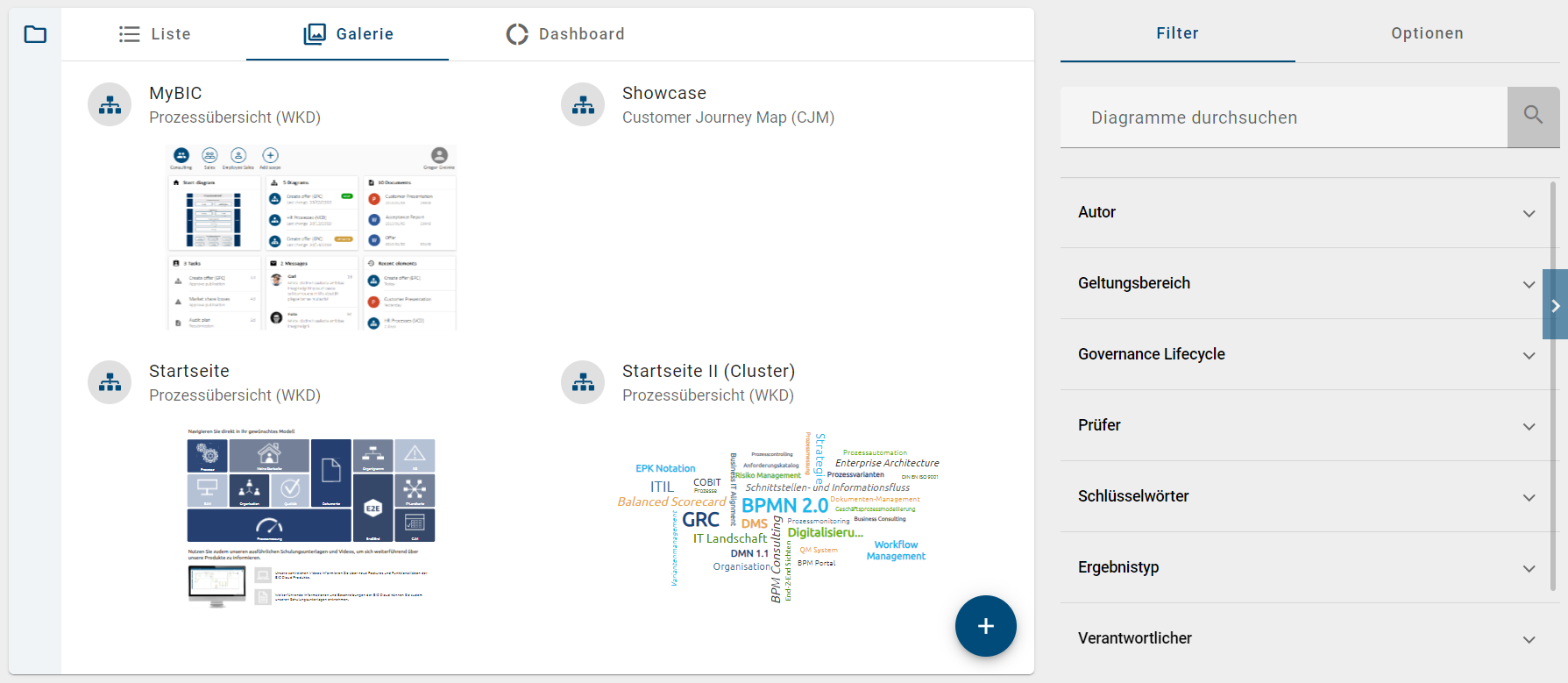This screenshot has width=1568, height=683.
Task: Open the Optionen tab
Action: [1426, 33]
